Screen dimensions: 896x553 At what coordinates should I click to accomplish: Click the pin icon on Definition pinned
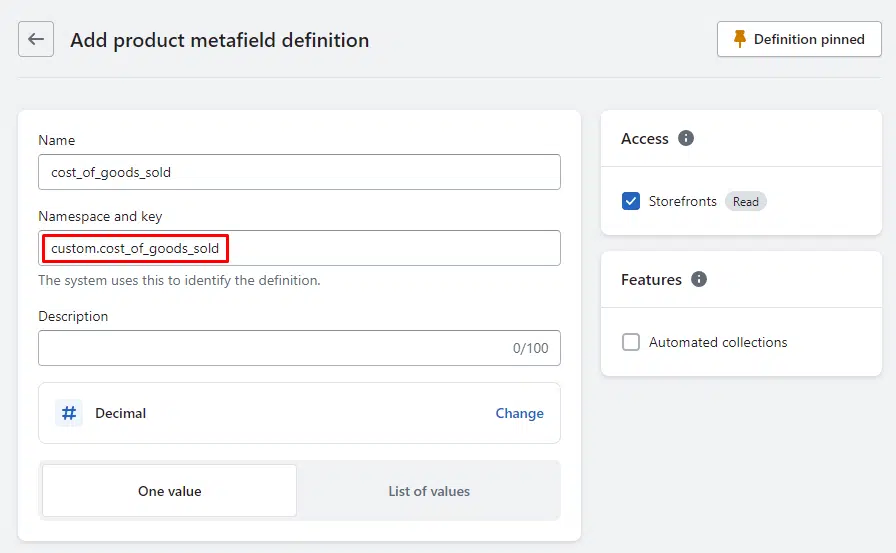click(740, 39)
